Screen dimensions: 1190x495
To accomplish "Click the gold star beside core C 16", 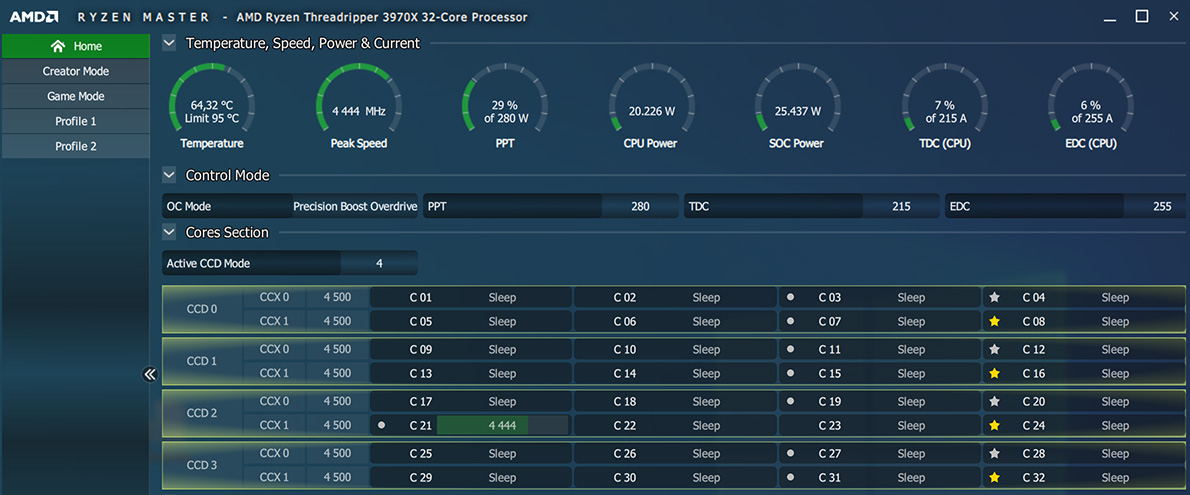I will pos(994,374).
